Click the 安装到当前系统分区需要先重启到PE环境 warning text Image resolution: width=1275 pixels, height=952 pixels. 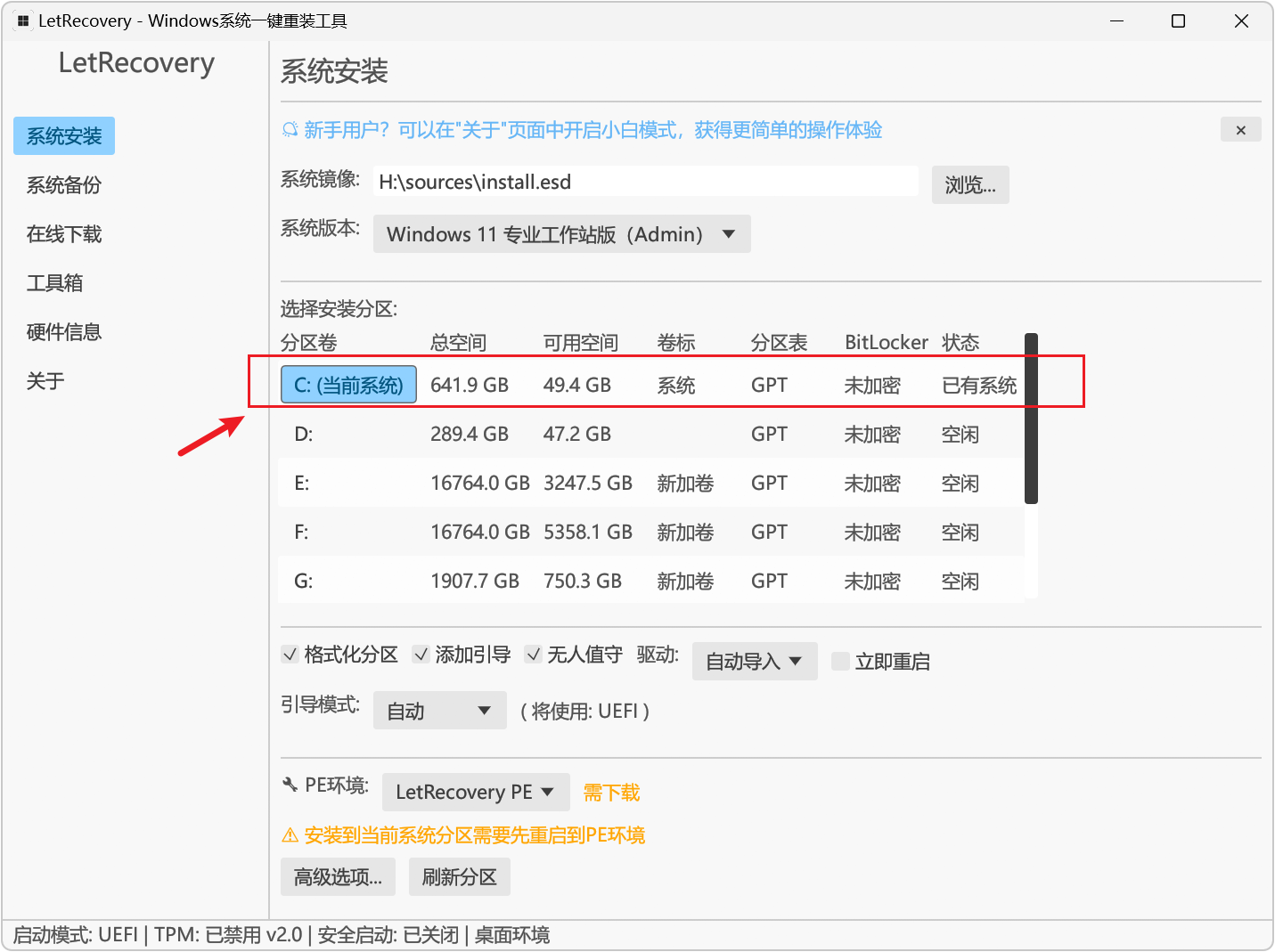[475, 835]
